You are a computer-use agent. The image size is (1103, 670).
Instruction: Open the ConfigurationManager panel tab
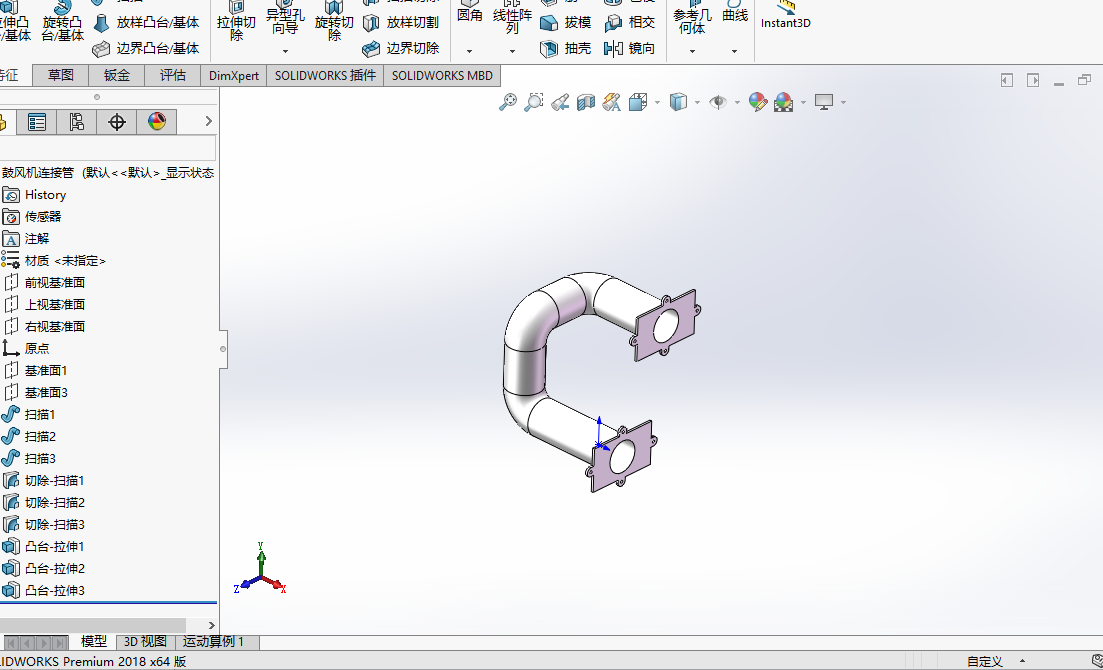pos(77,122)
